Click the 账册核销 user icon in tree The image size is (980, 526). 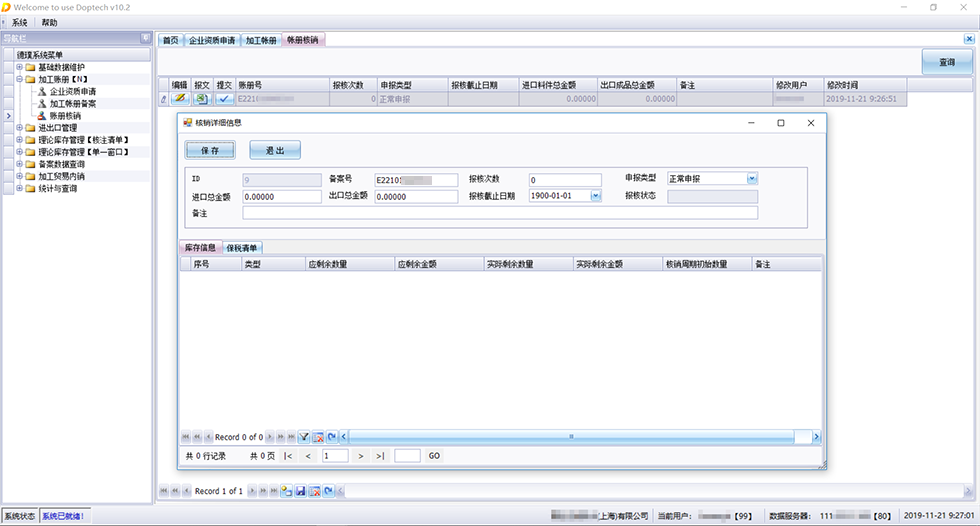click(x=42, y=116)
